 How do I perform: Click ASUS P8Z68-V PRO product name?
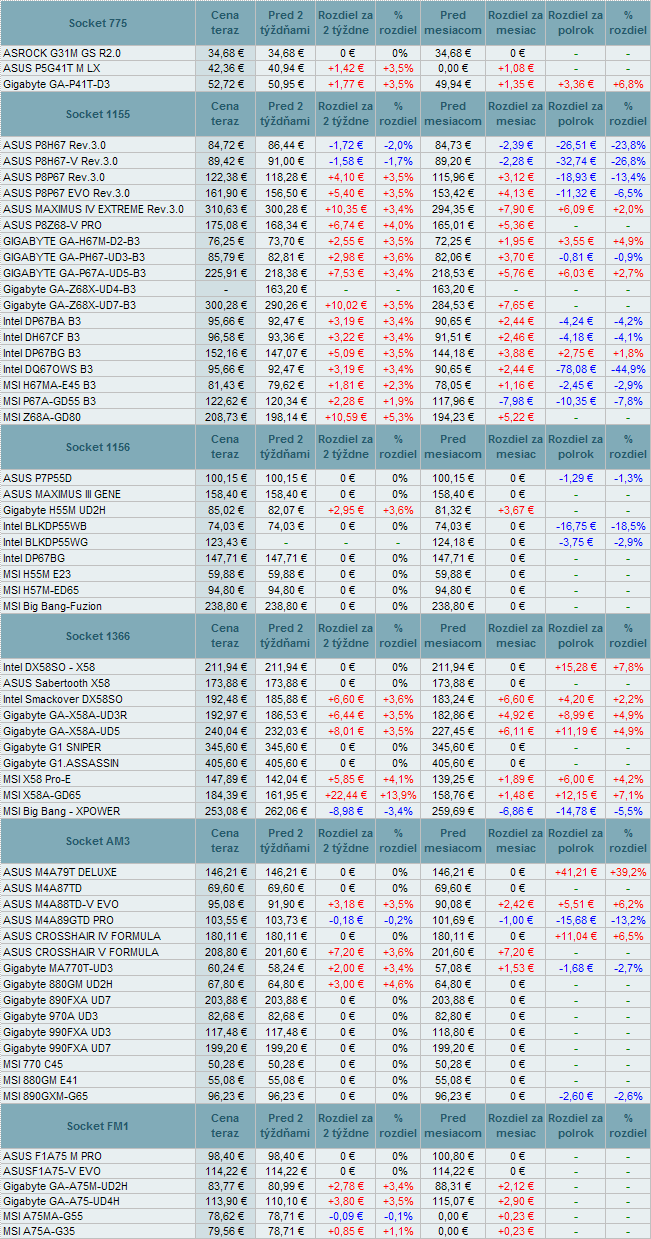click(53, 225)
